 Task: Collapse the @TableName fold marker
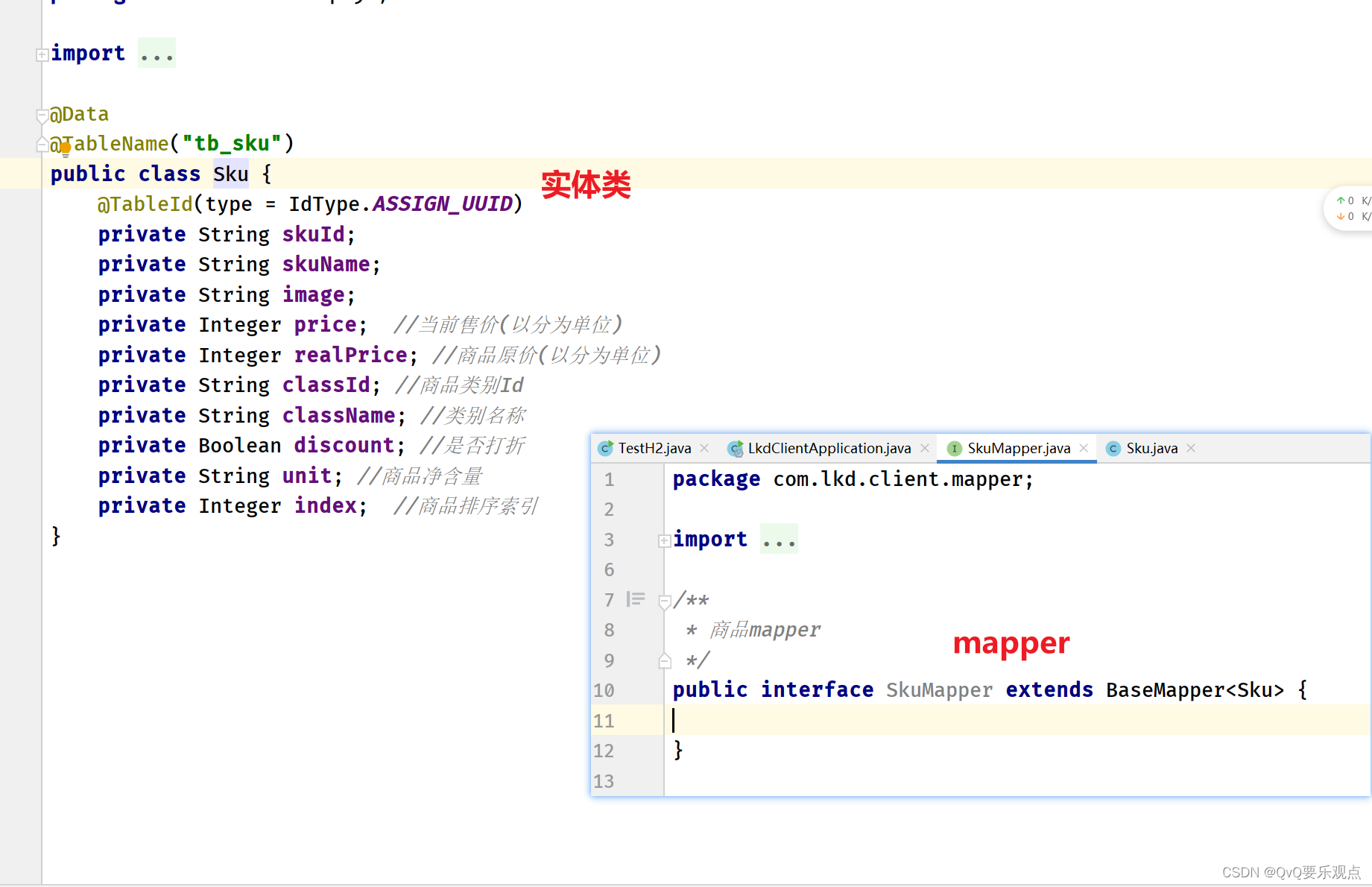pos(42,145)
